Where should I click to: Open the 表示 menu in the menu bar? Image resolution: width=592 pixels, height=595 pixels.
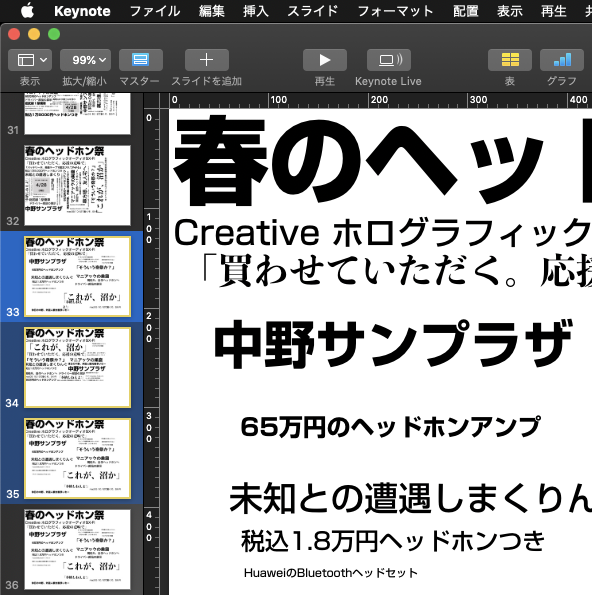510,11
